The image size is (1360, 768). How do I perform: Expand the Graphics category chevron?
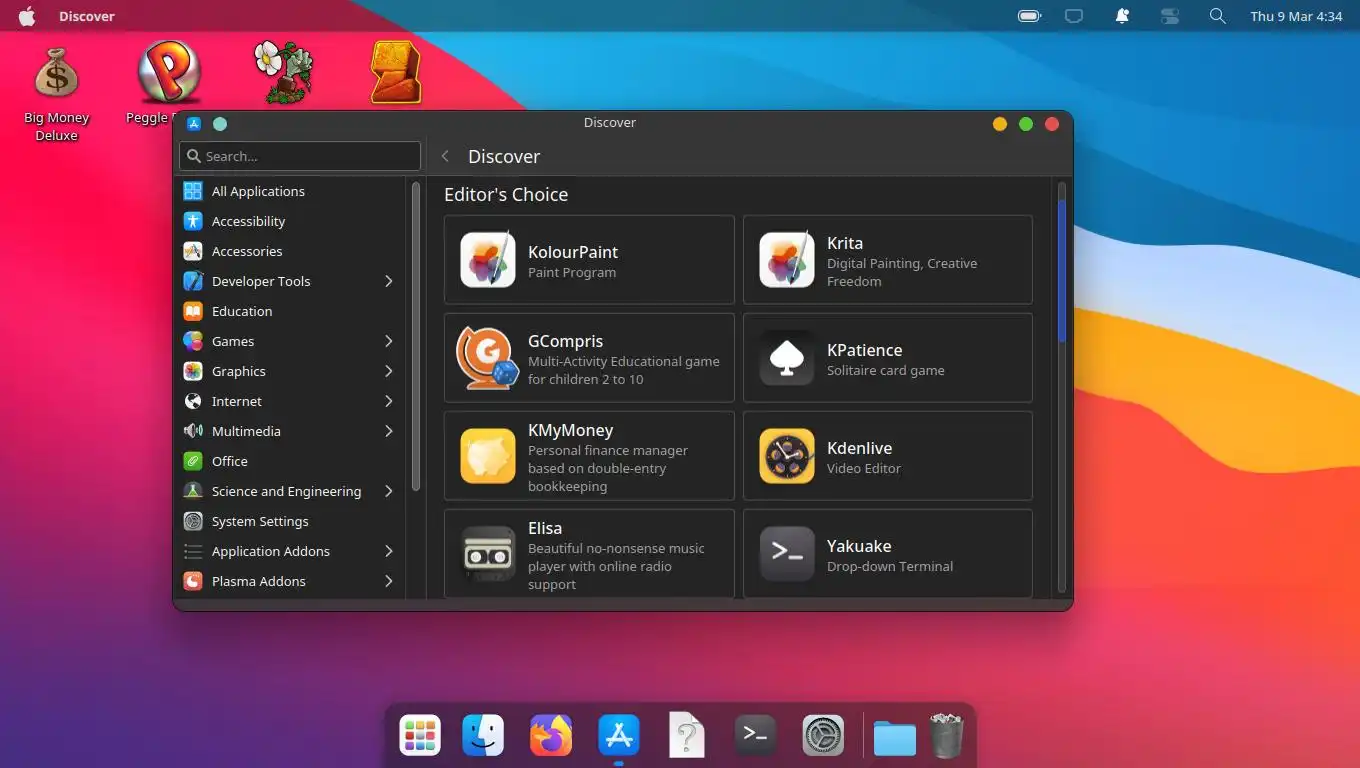tap(389, 371)
